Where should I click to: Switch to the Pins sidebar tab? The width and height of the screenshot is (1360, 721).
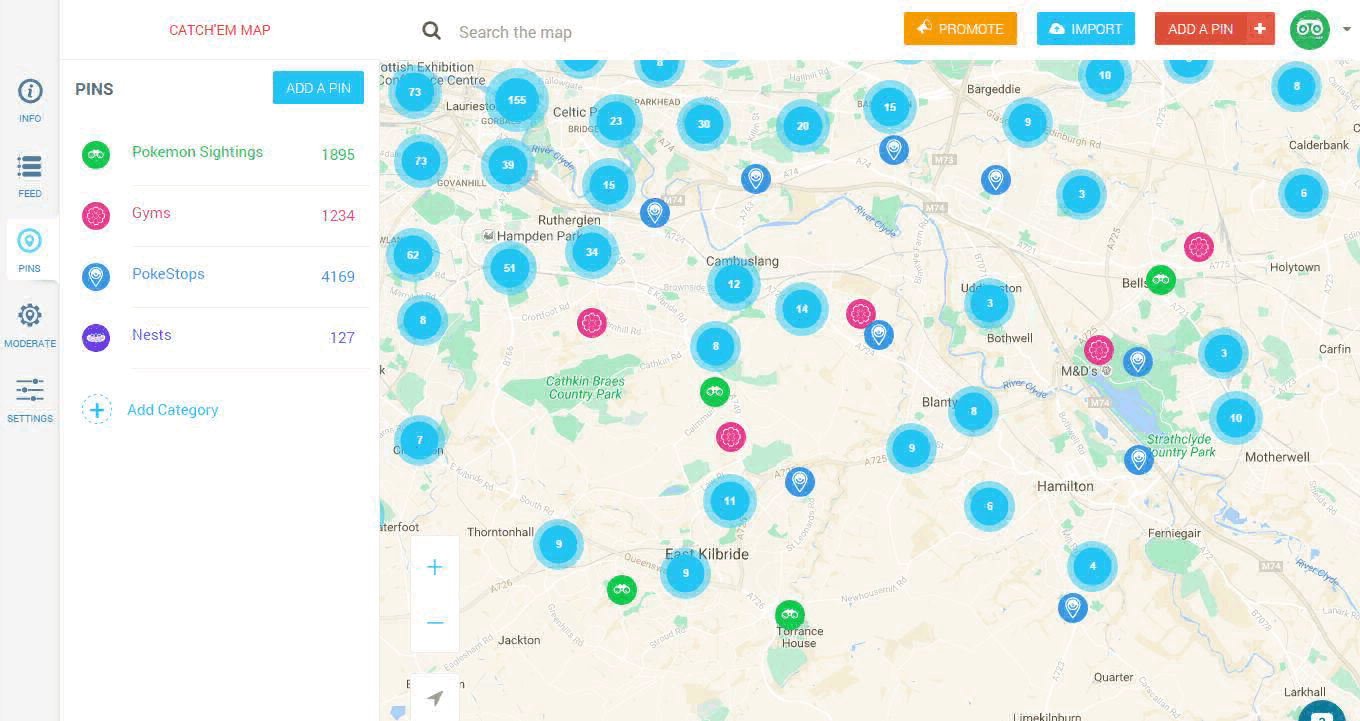(30, 249)
